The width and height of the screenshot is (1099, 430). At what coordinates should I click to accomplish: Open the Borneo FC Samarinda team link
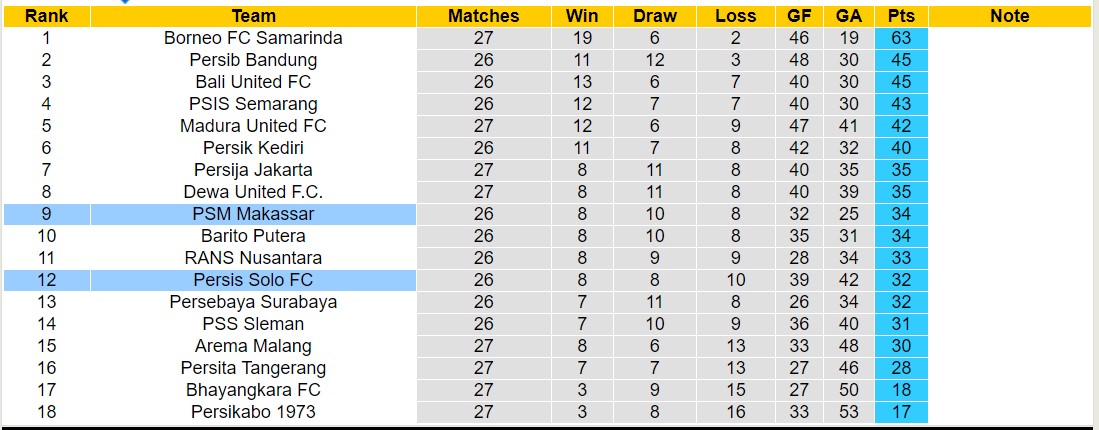[x=253, y=38]
